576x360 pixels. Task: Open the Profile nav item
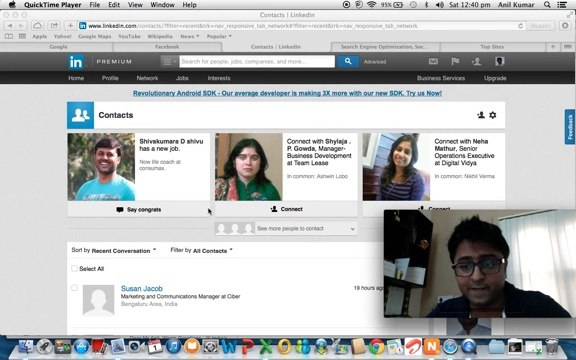(110, 78)
